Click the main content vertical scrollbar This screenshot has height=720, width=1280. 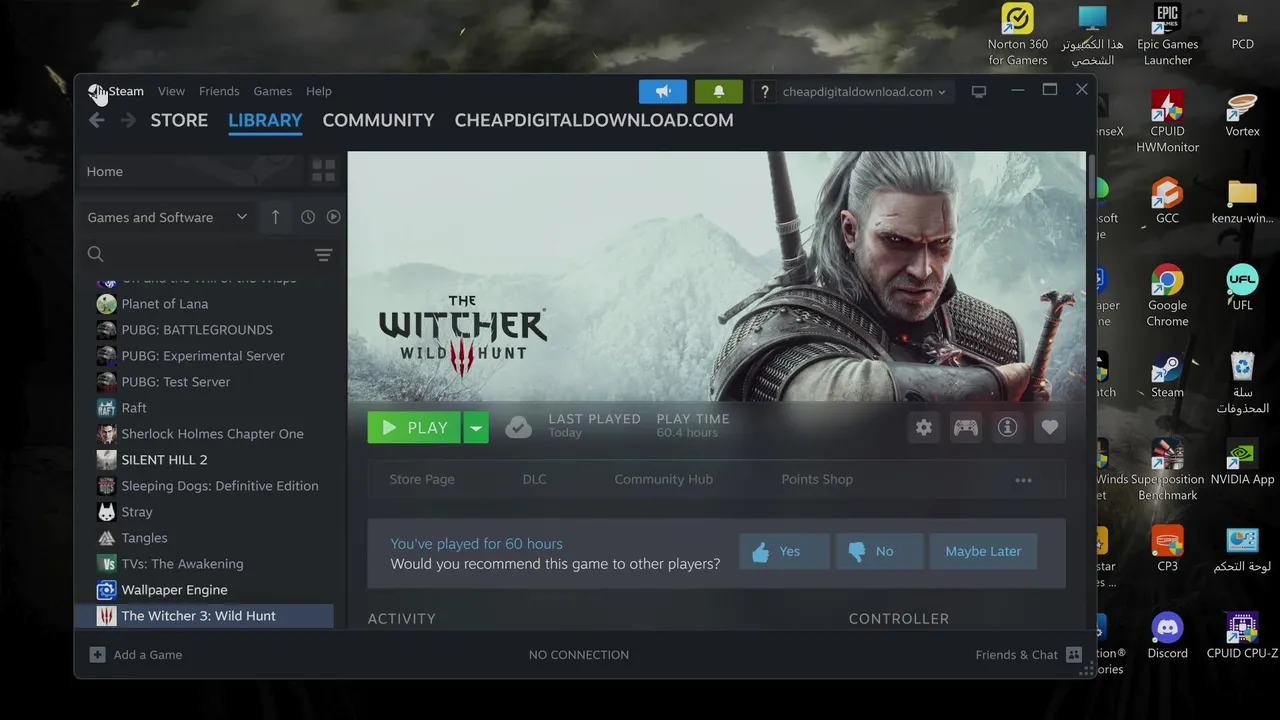pyautogui.click(x=1091, y=175)
